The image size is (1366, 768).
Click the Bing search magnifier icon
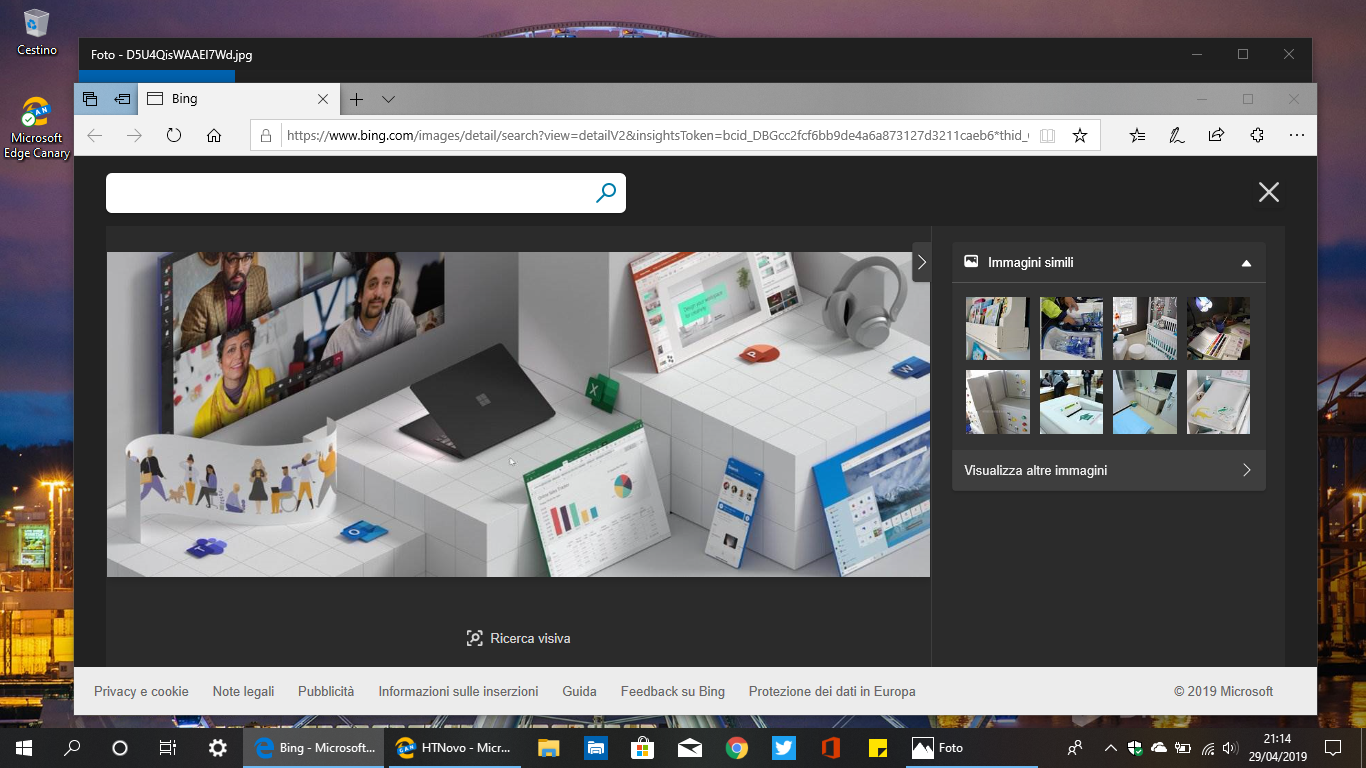point(605,193)
